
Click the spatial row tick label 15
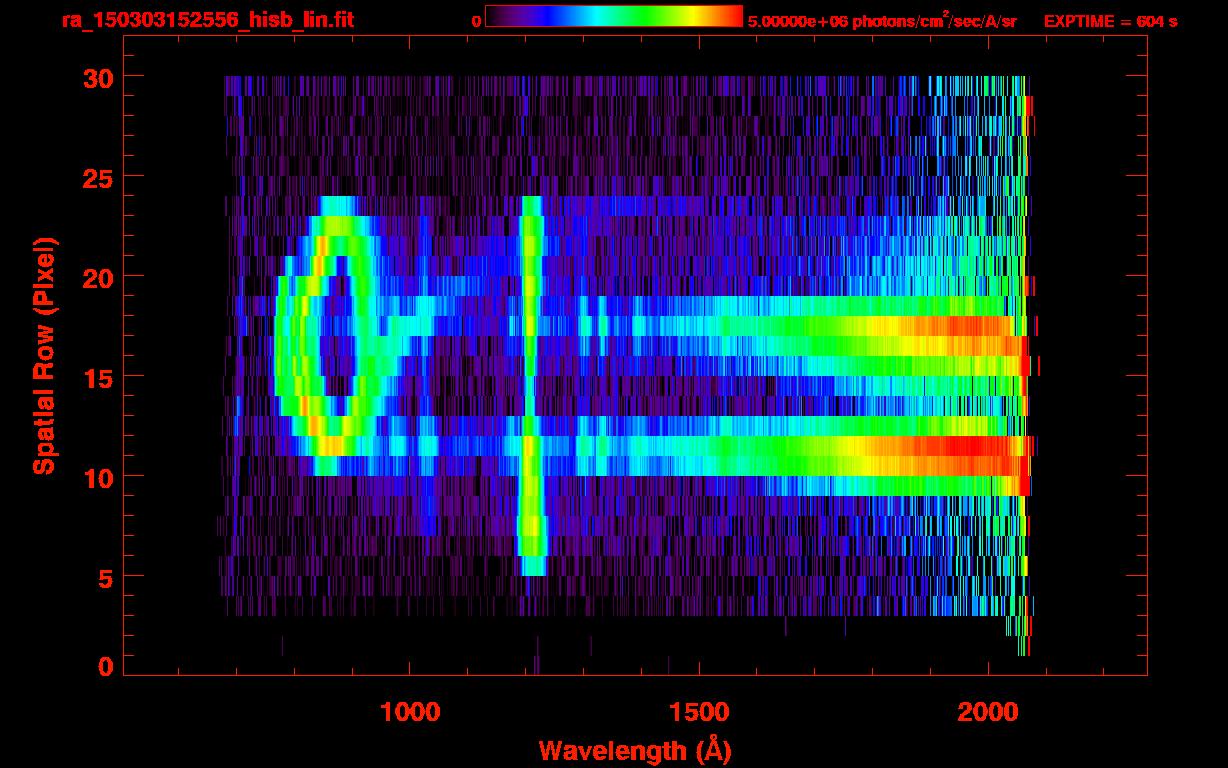click(x=97, y=376)
